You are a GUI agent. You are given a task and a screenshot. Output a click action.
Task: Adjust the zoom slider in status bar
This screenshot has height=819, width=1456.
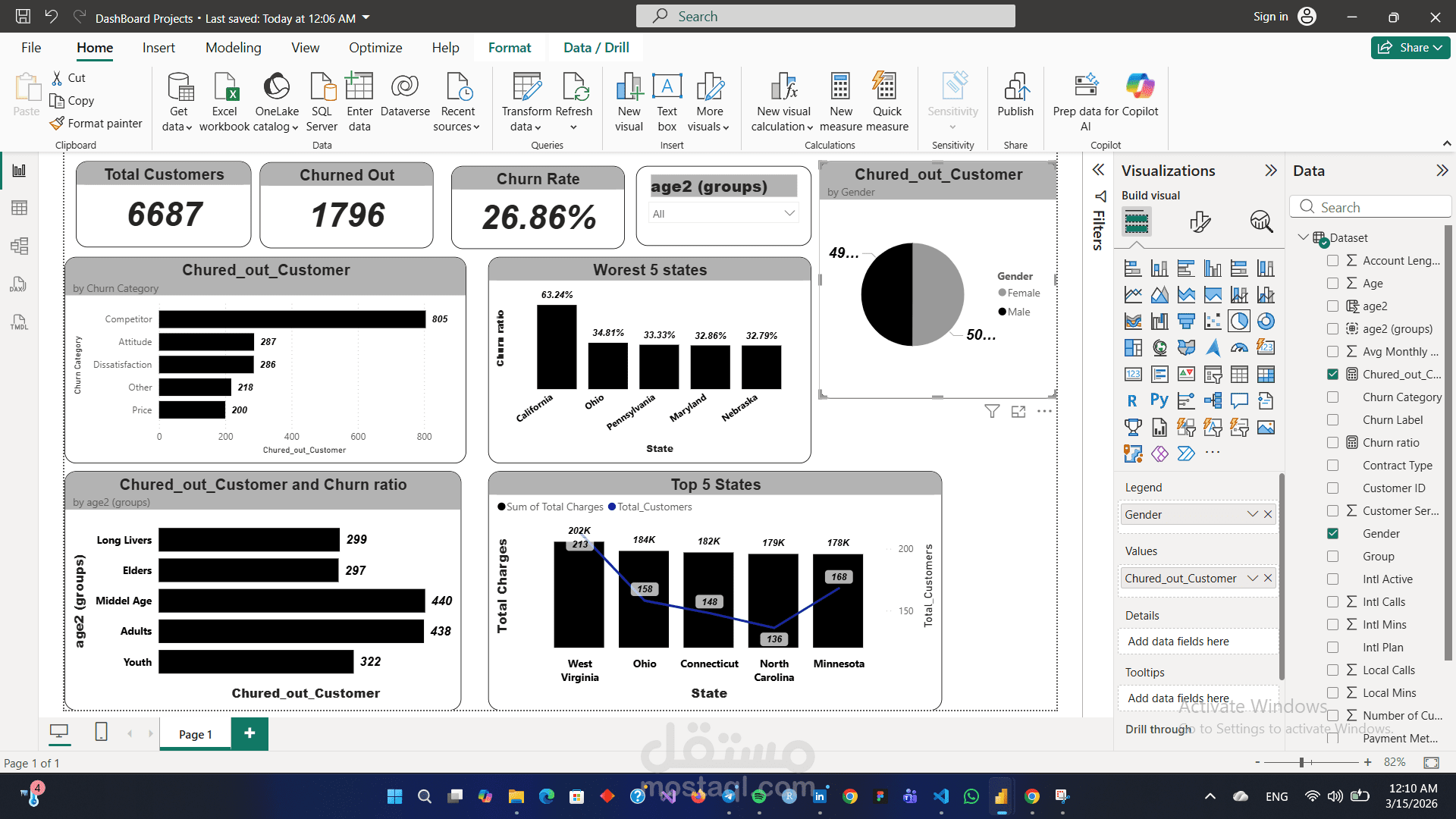(1301, 762)
